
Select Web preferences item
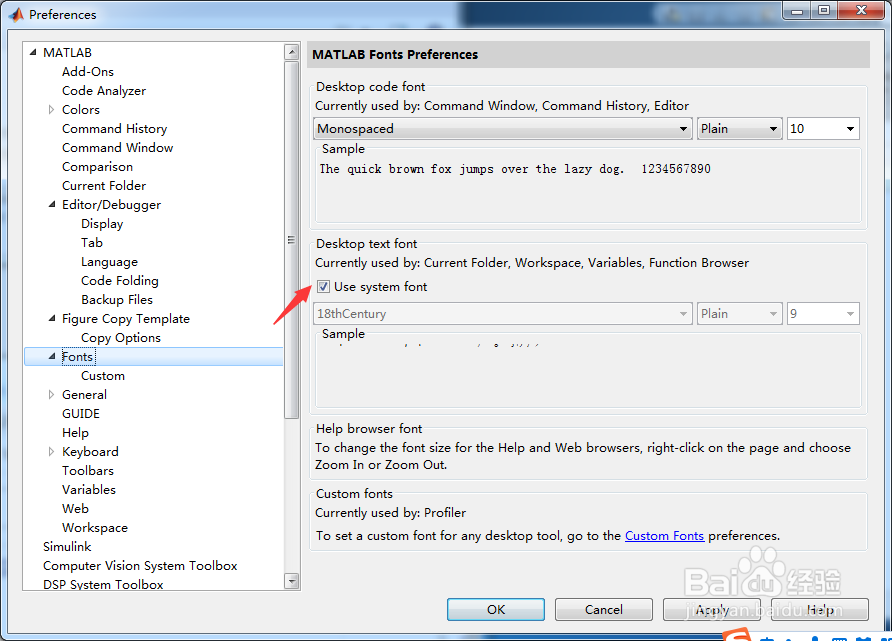(75, 508)
